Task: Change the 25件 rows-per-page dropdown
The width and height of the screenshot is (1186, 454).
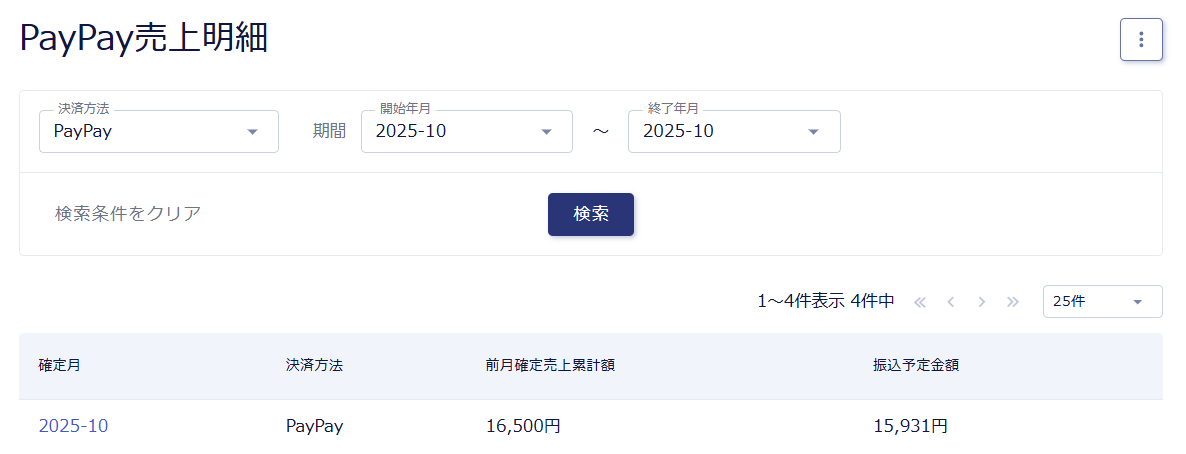Action: click(1102, 301)
